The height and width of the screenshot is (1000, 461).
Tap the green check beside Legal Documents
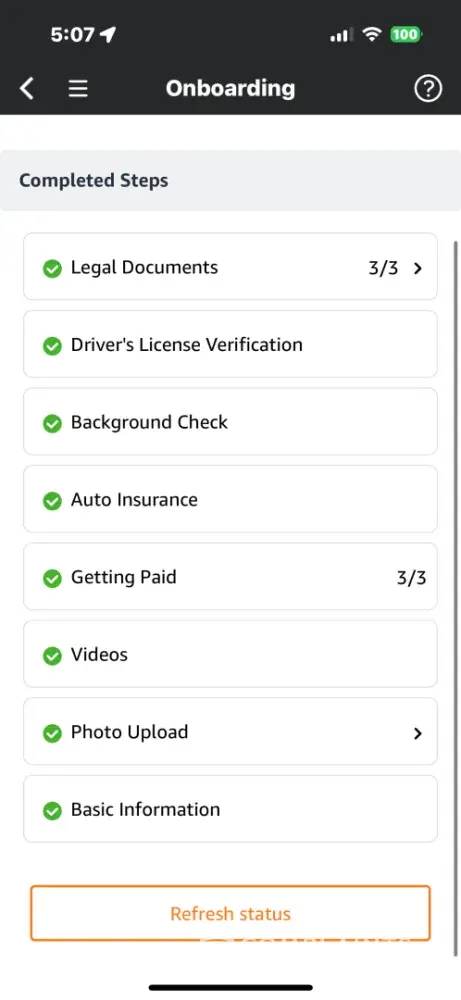pyautogui.click(x=52, y=268)
